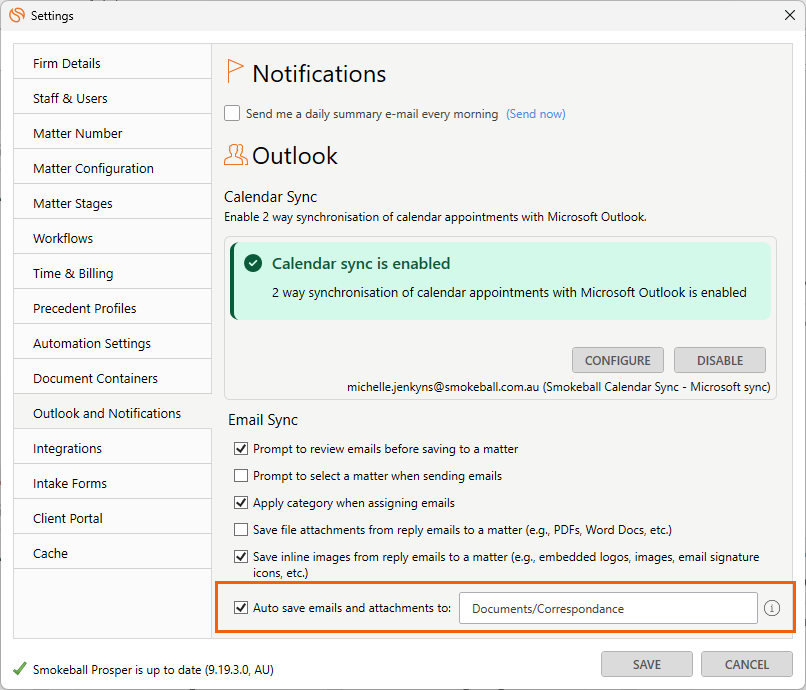The image size is (806, 690).
Task: Click the green up-to-date checkmark icon
Action: coord(20,669)
